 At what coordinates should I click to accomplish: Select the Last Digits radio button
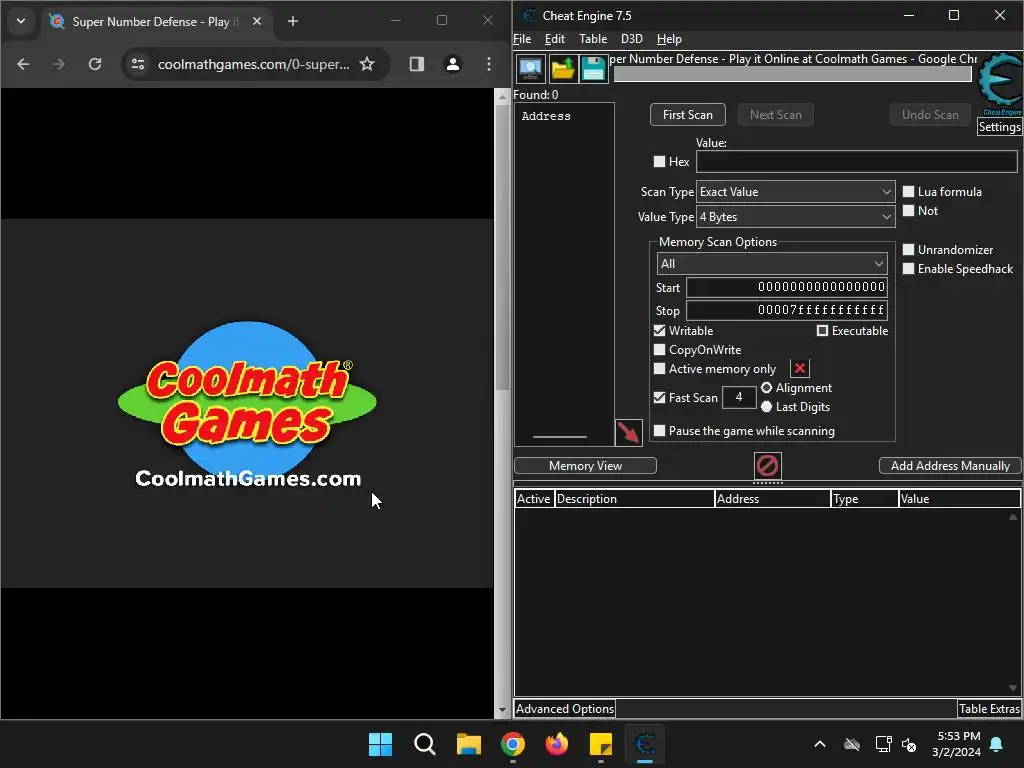point(767,406)
